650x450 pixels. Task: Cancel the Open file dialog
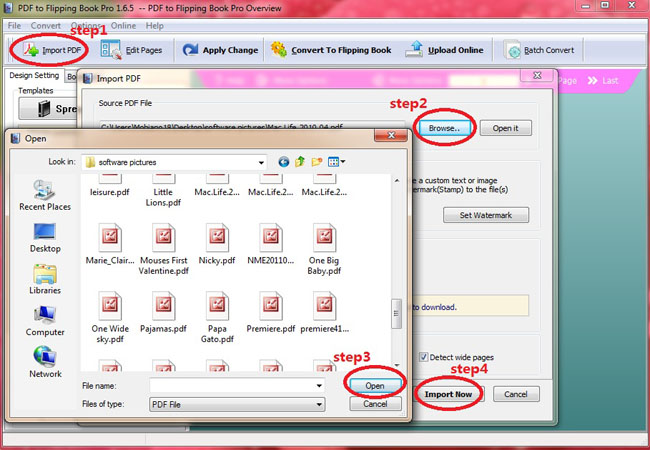tap(375, 404)
